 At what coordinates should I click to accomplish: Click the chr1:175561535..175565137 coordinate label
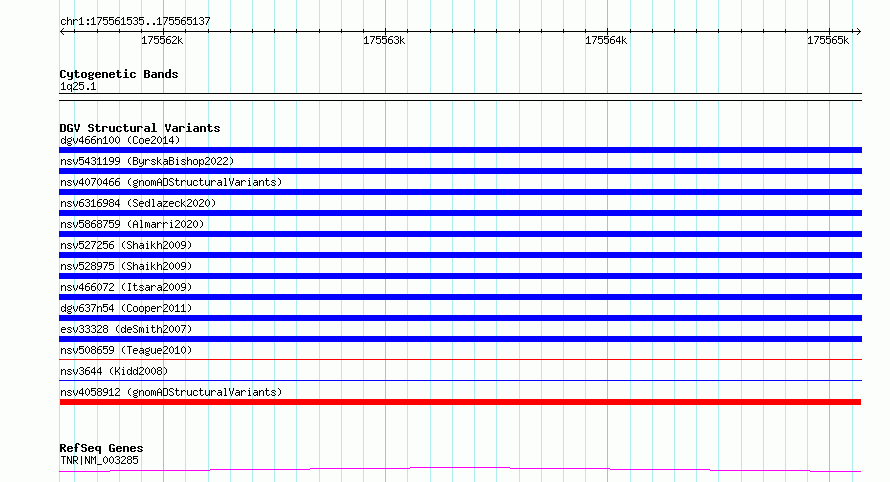pos(135,21)
